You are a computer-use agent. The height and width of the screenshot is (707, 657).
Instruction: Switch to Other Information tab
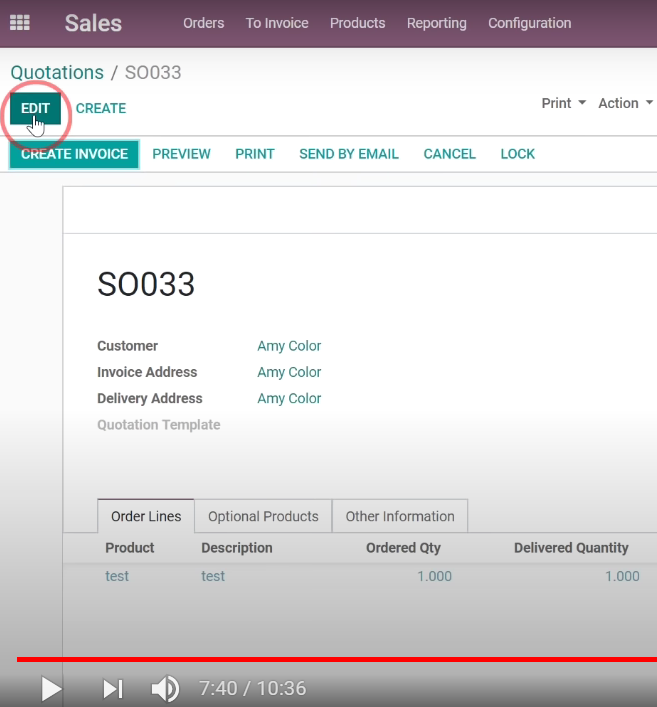400,516
